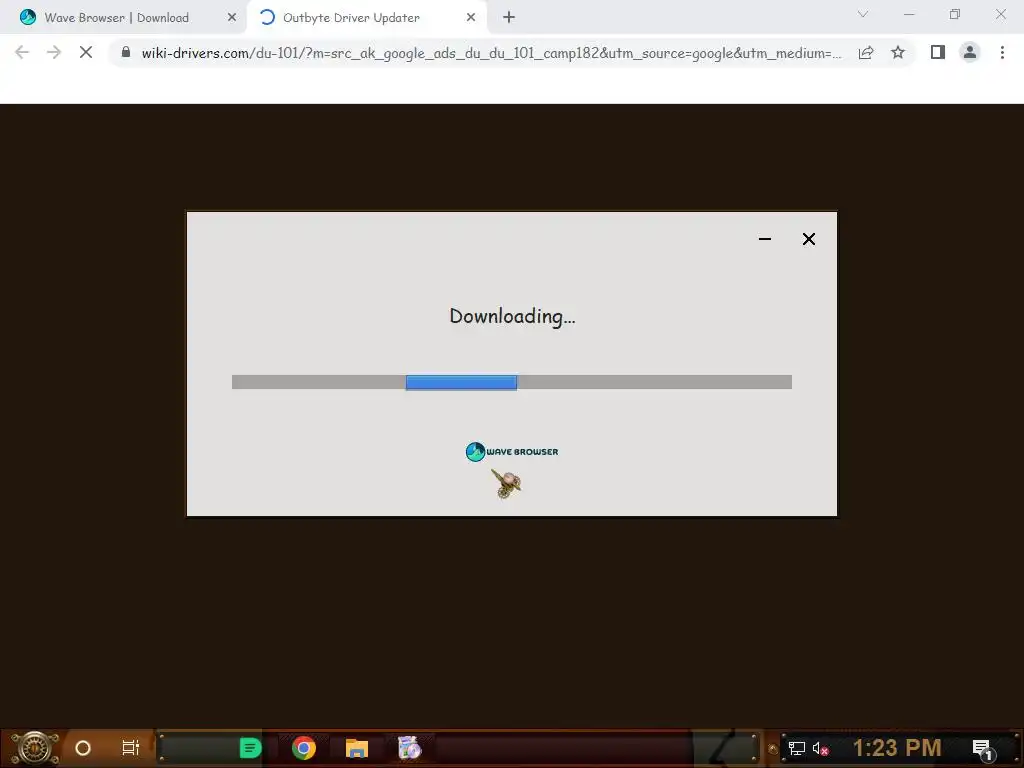Click the download progress bar
The image size is (1024, 768).
512,382
